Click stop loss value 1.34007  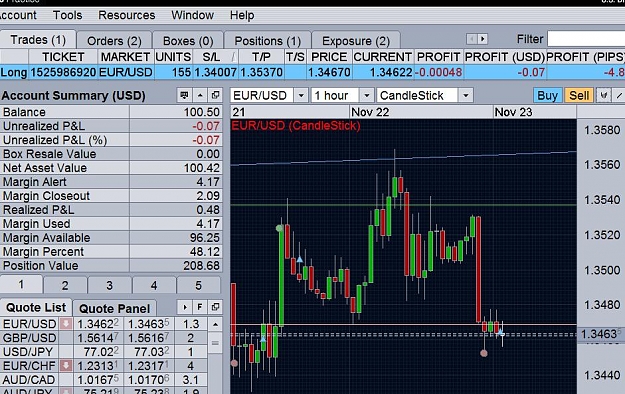point(216,72)
